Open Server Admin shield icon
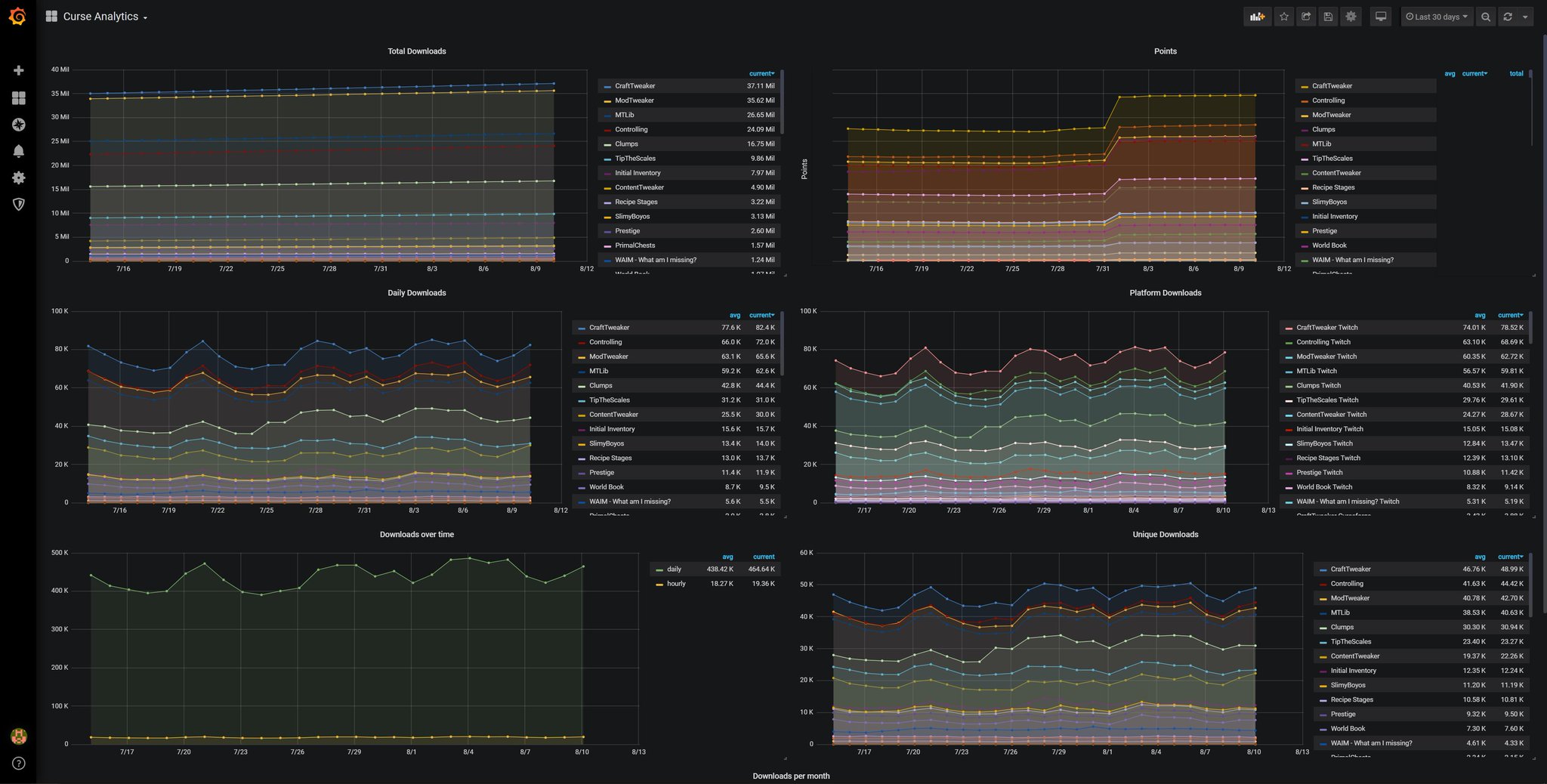The width and height of the screenshot is (1547, 784). [x=19, y=204]
